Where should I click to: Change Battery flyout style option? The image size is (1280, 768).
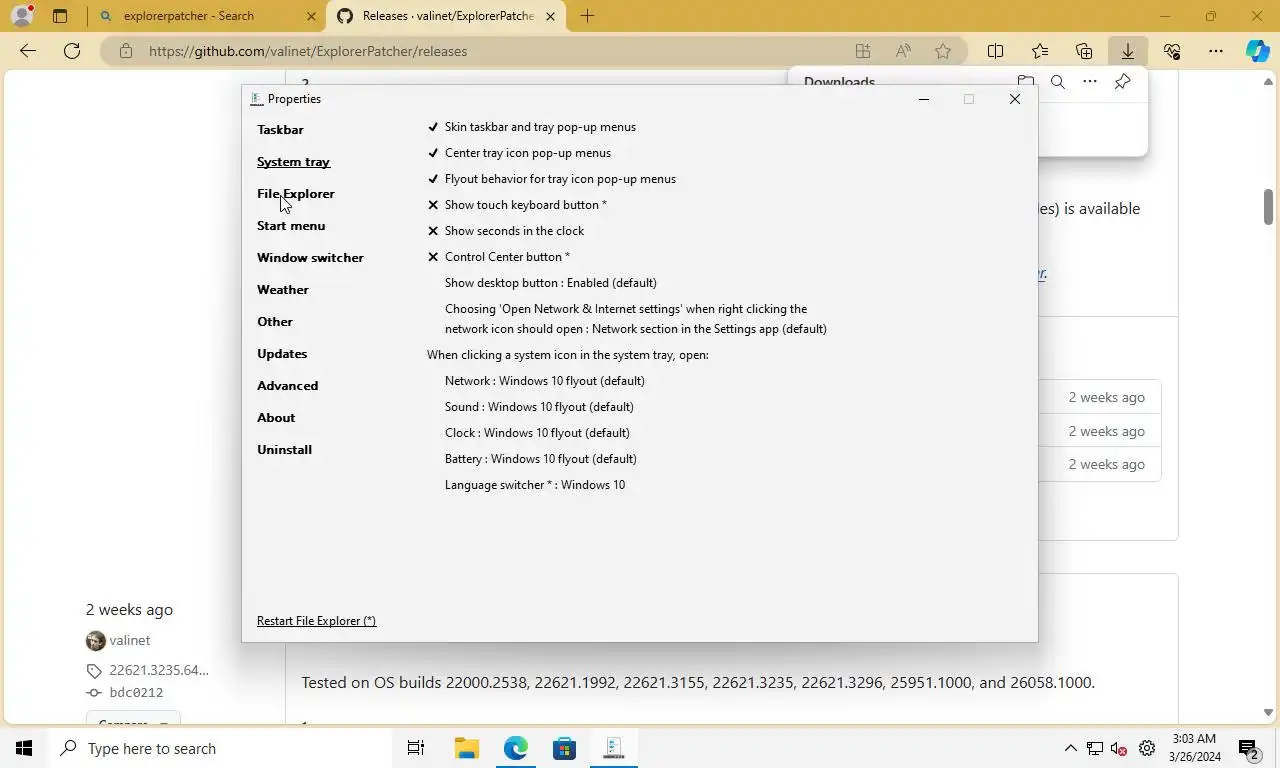[x=541, y=459]
